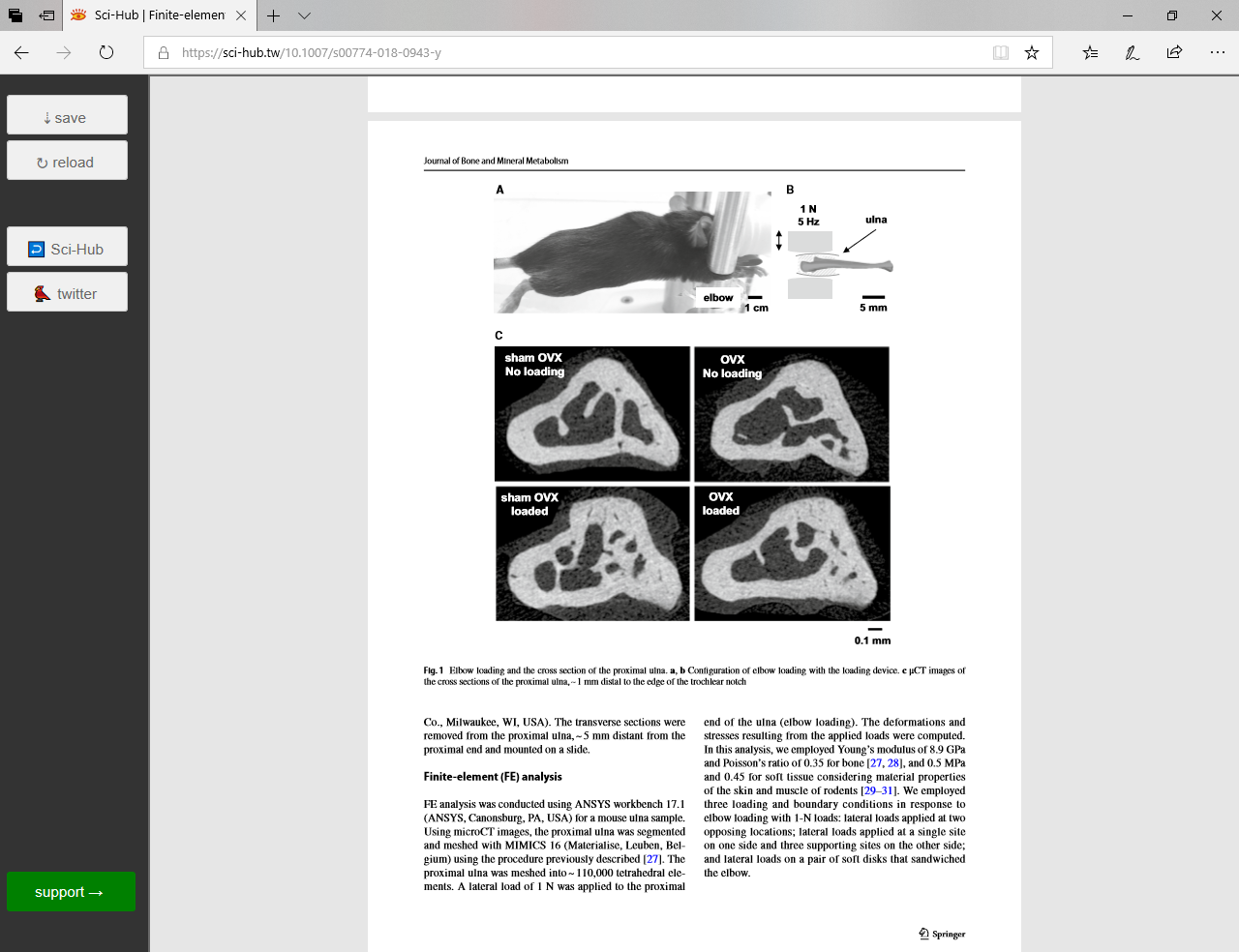Click citation 27 after previously described
Image resolution: width=1239 pixels, height=952 pixels.
tap(652, 859)
